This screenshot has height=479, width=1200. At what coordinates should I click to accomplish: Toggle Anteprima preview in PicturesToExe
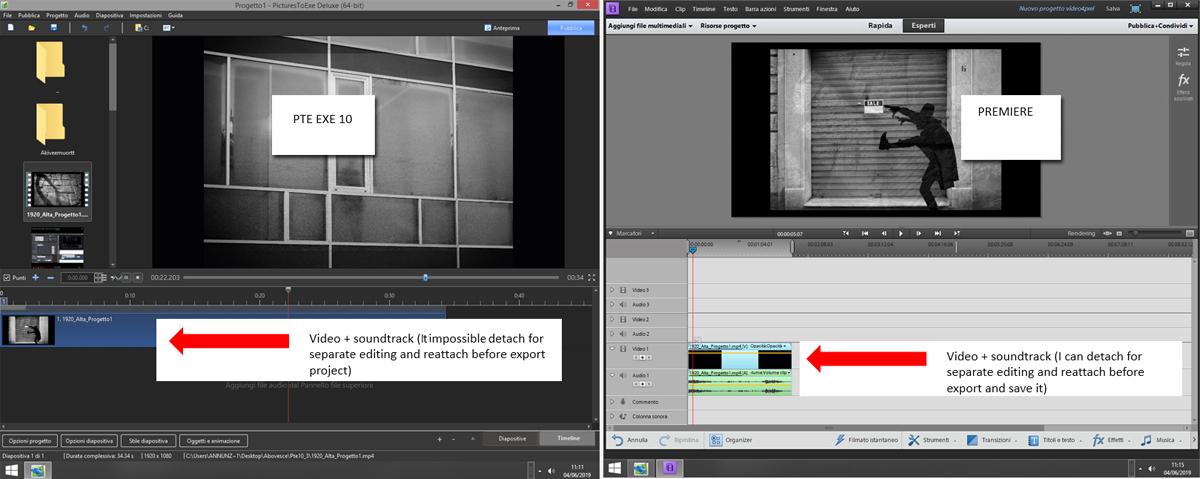click(x=503, y=28)
